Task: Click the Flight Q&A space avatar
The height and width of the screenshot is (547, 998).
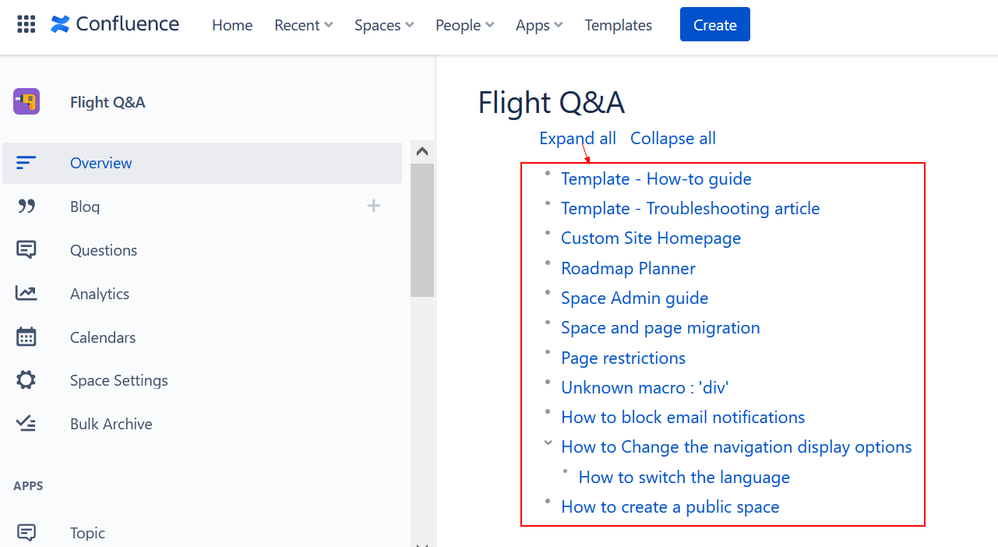Action: click(x=26, y=102)
